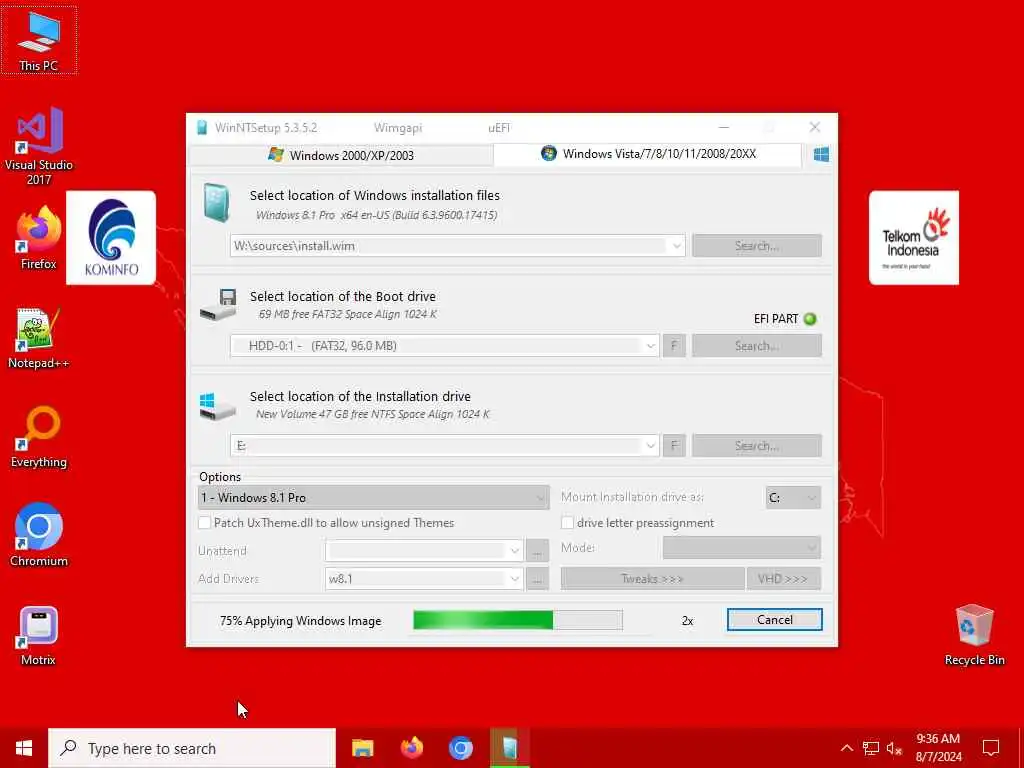Select Windows Vista/7/8/10/11/2008/20XX tab
Image resolution: width=1024 pixels, height=768 pixels.
[x=648, y=154]
